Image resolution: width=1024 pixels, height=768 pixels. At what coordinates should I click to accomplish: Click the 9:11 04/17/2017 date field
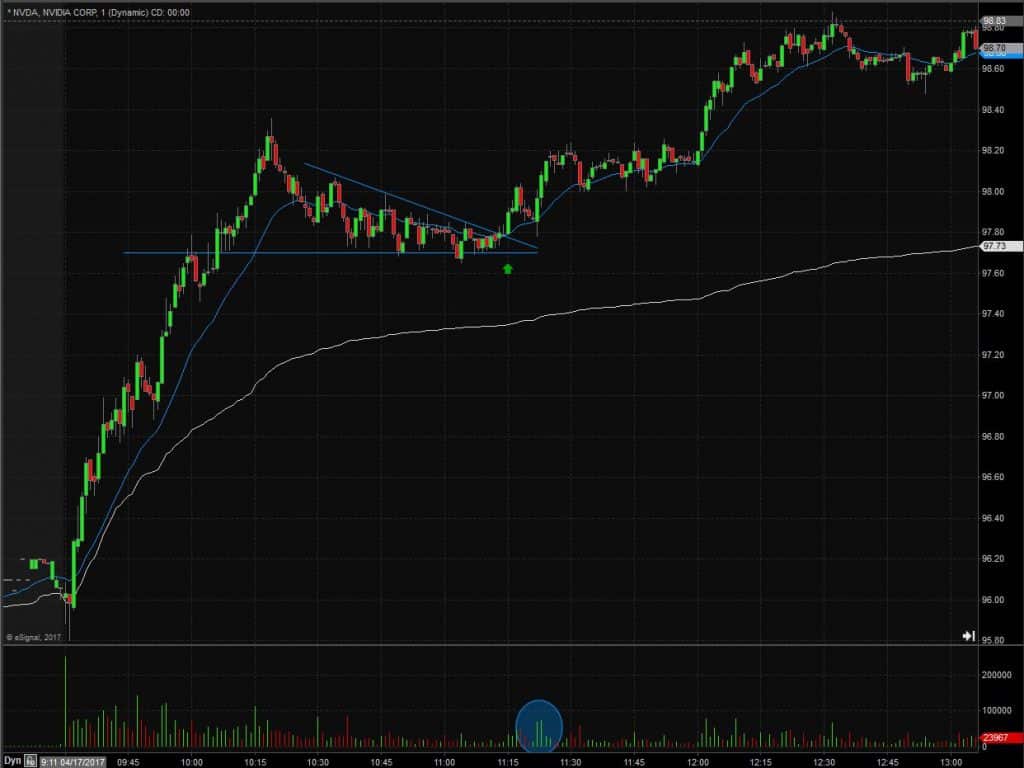pos(72,761)
